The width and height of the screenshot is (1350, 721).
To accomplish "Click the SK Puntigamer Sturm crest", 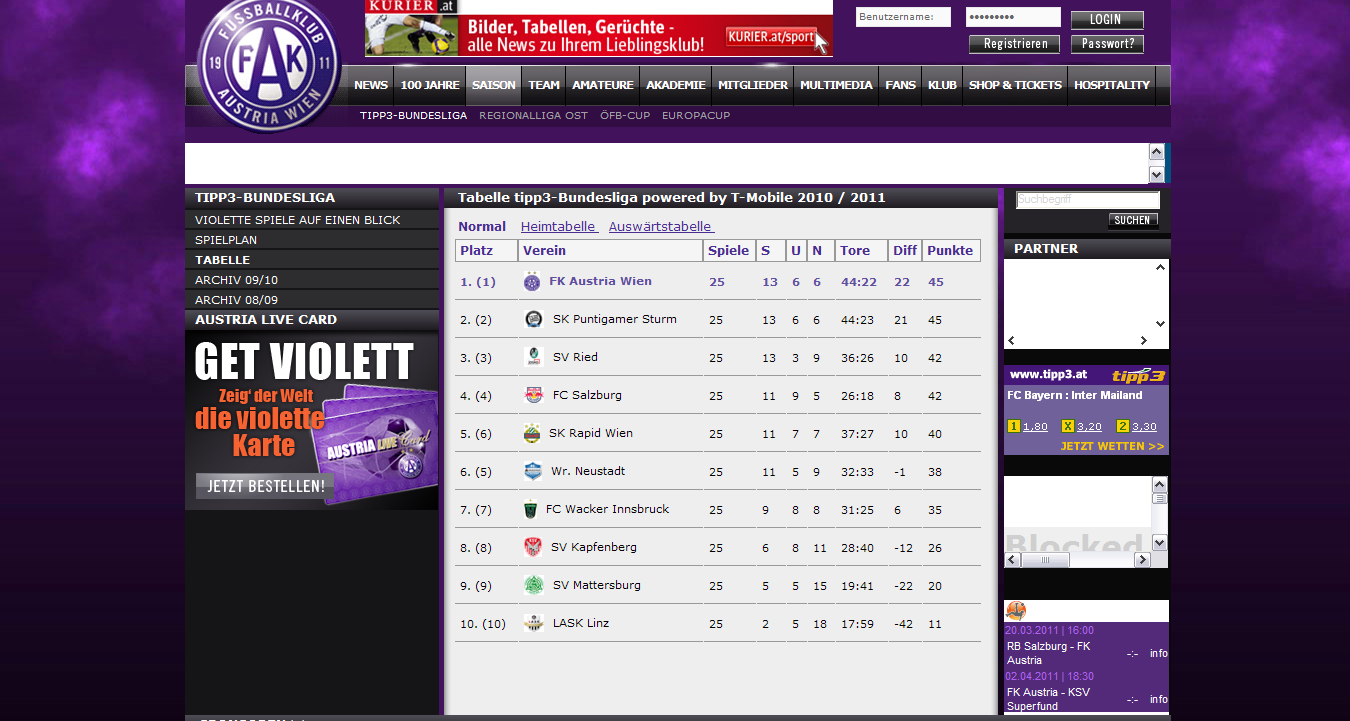I will (x=534, y=319).
